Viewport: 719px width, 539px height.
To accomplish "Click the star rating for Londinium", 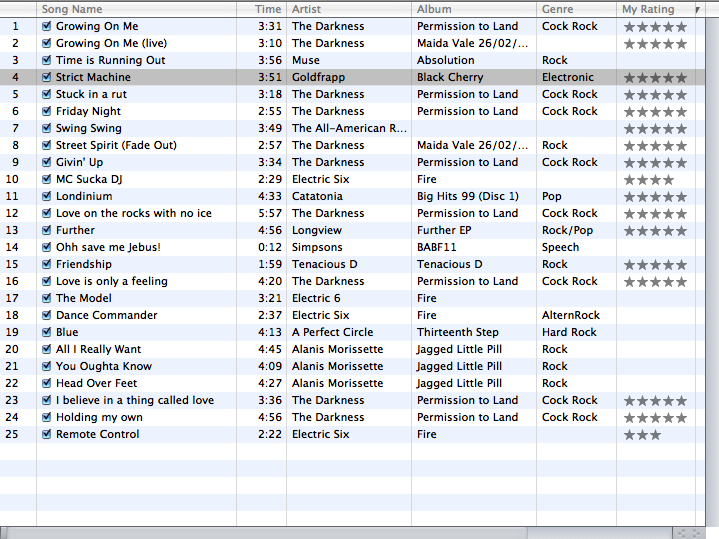I will (655, 197).
